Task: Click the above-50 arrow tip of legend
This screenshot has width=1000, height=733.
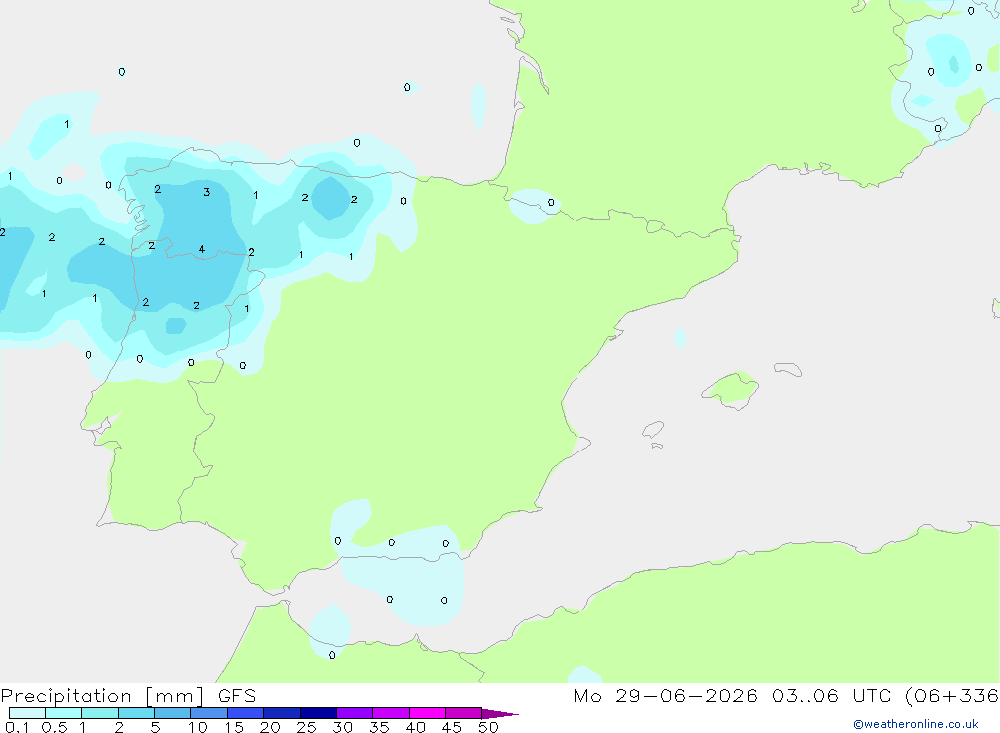Action: [x=500, y=713]
